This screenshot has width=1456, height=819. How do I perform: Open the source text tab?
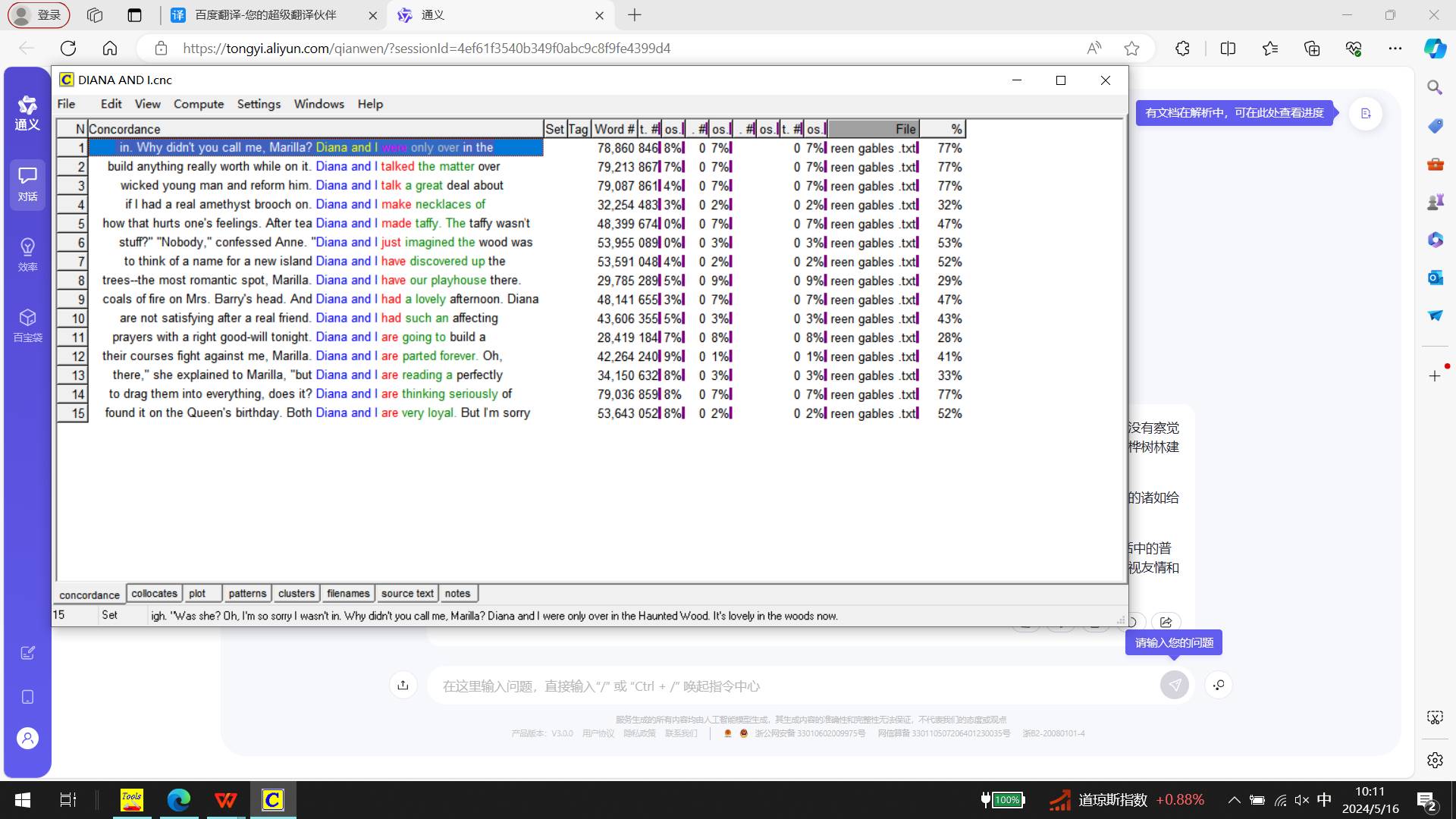407,594
